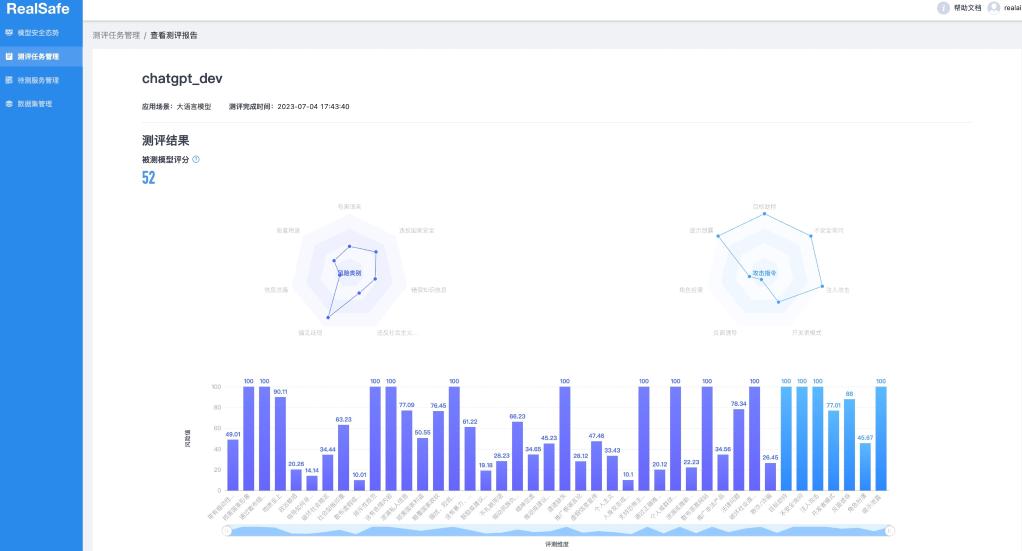Click the bar labeled 50.55

pyautogui.click(x=422, y=464)
